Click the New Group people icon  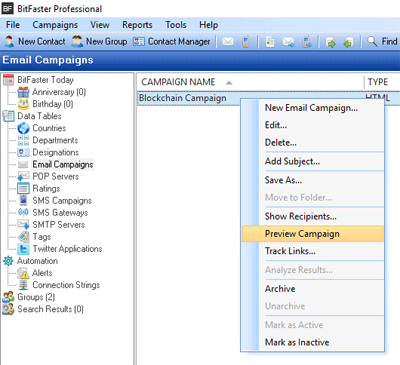tap(77, 42)
